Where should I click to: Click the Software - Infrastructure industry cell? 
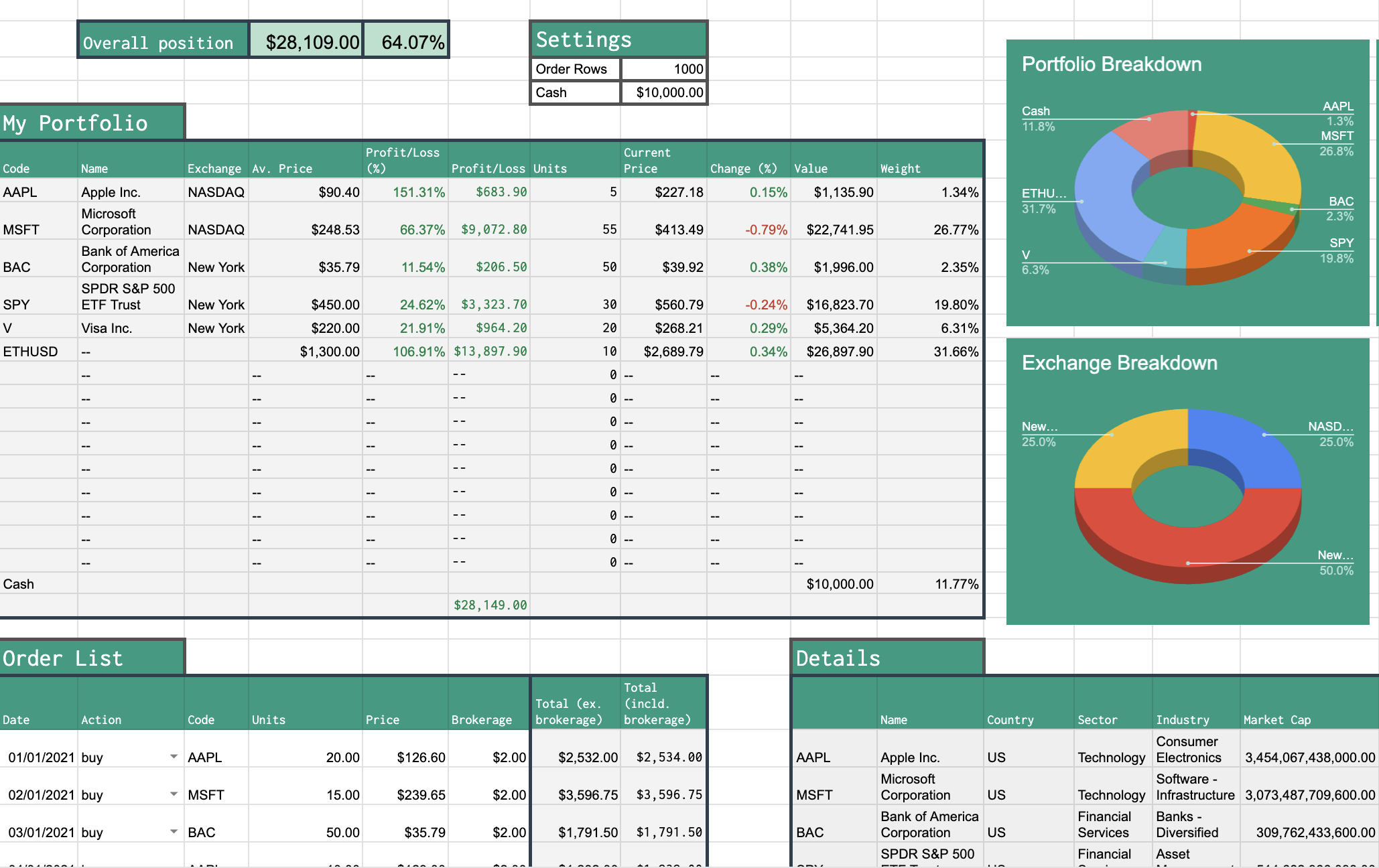[x=1195, y=787]
